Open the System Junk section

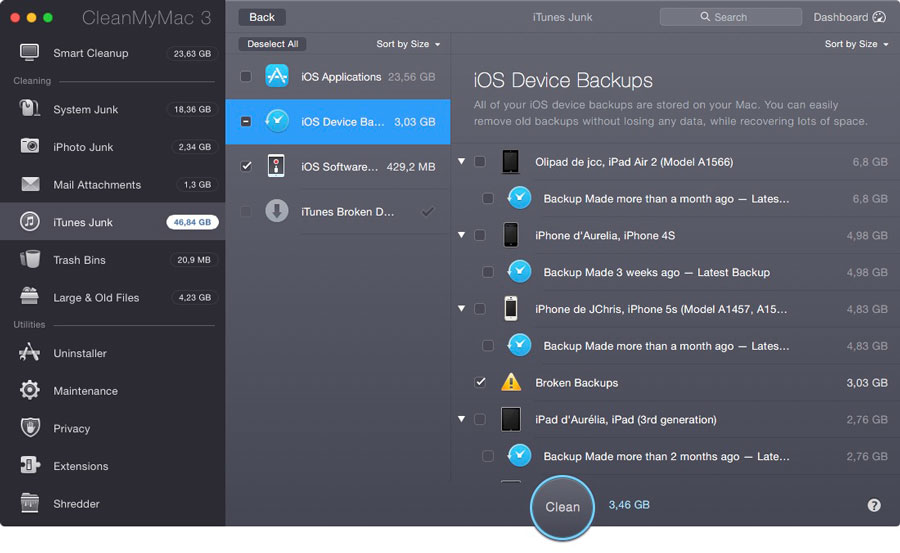(112, 109)
